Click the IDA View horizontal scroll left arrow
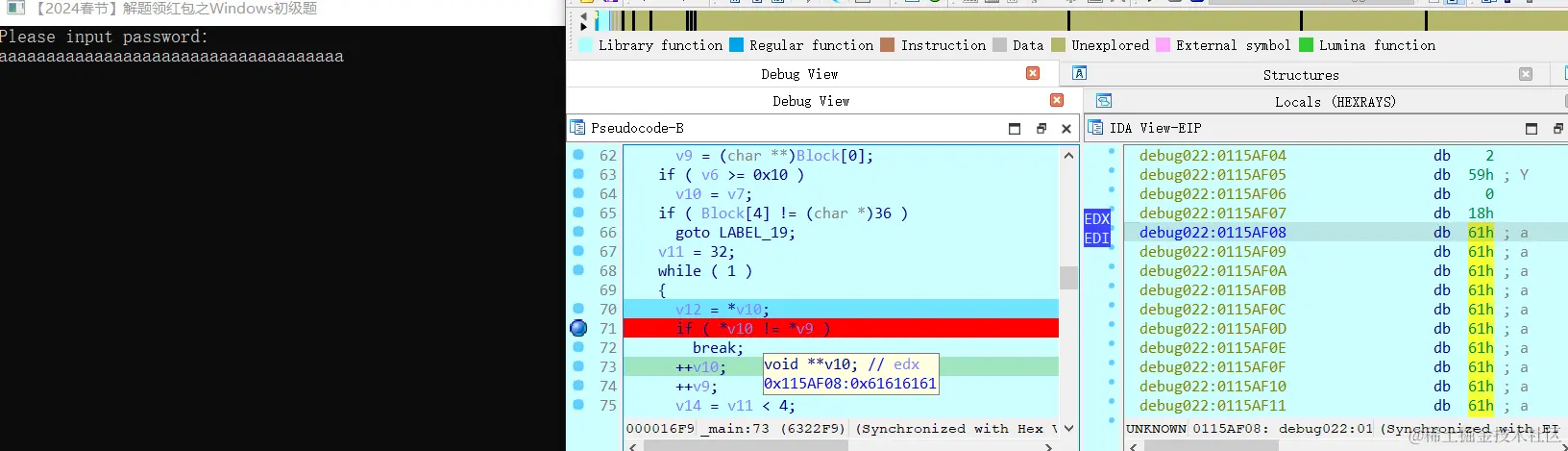The height and width of the screenshot is (451, 1568). point(1135,446)
